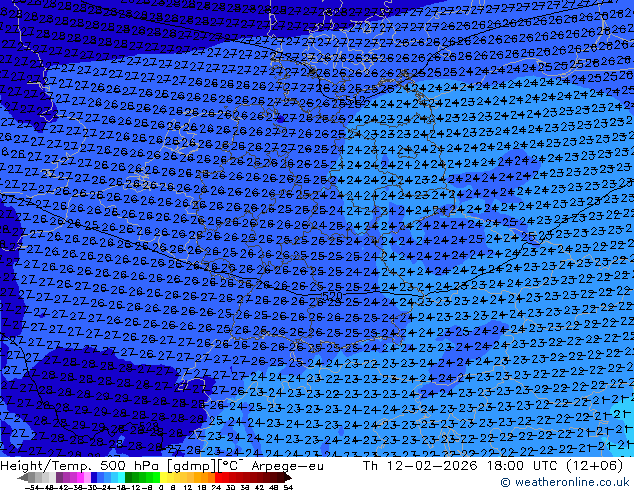The image size is (634, 490).
Task: Open the weatheronline.co.uk copyright link
Action: [564, 482]
